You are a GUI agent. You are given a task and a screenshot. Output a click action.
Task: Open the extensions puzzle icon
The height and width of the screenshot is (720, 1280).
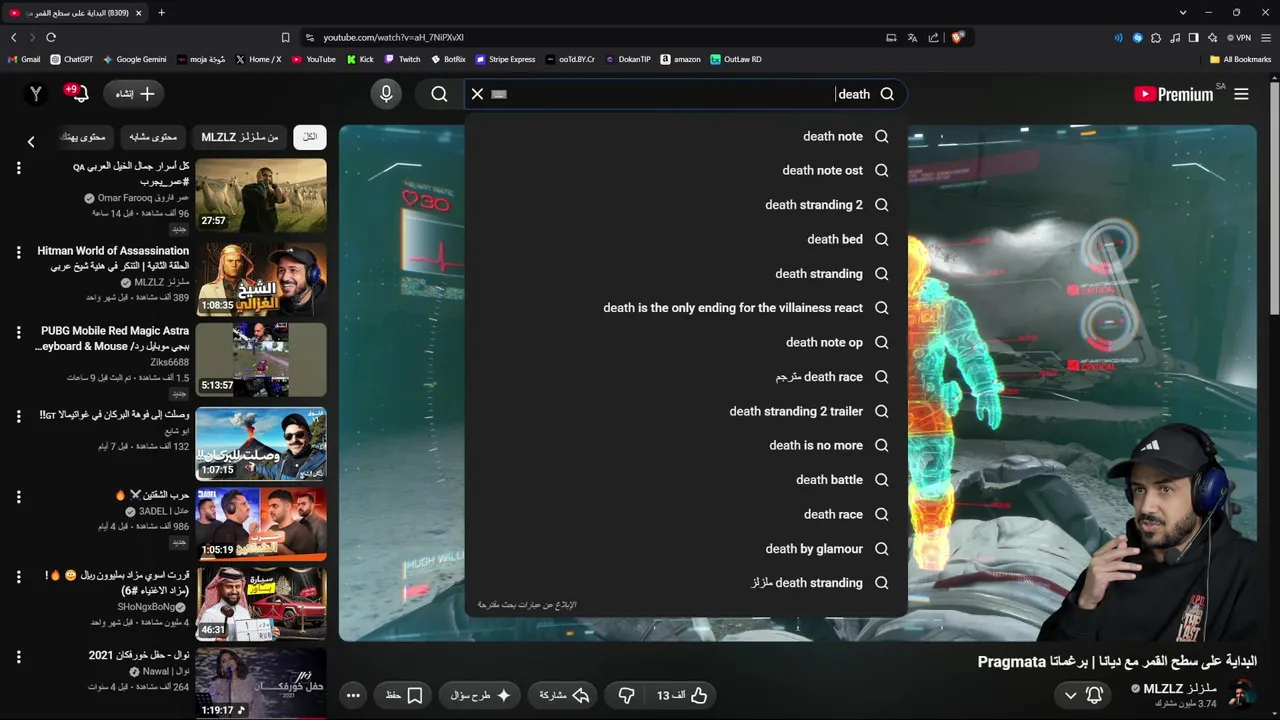coord(1156,38)
